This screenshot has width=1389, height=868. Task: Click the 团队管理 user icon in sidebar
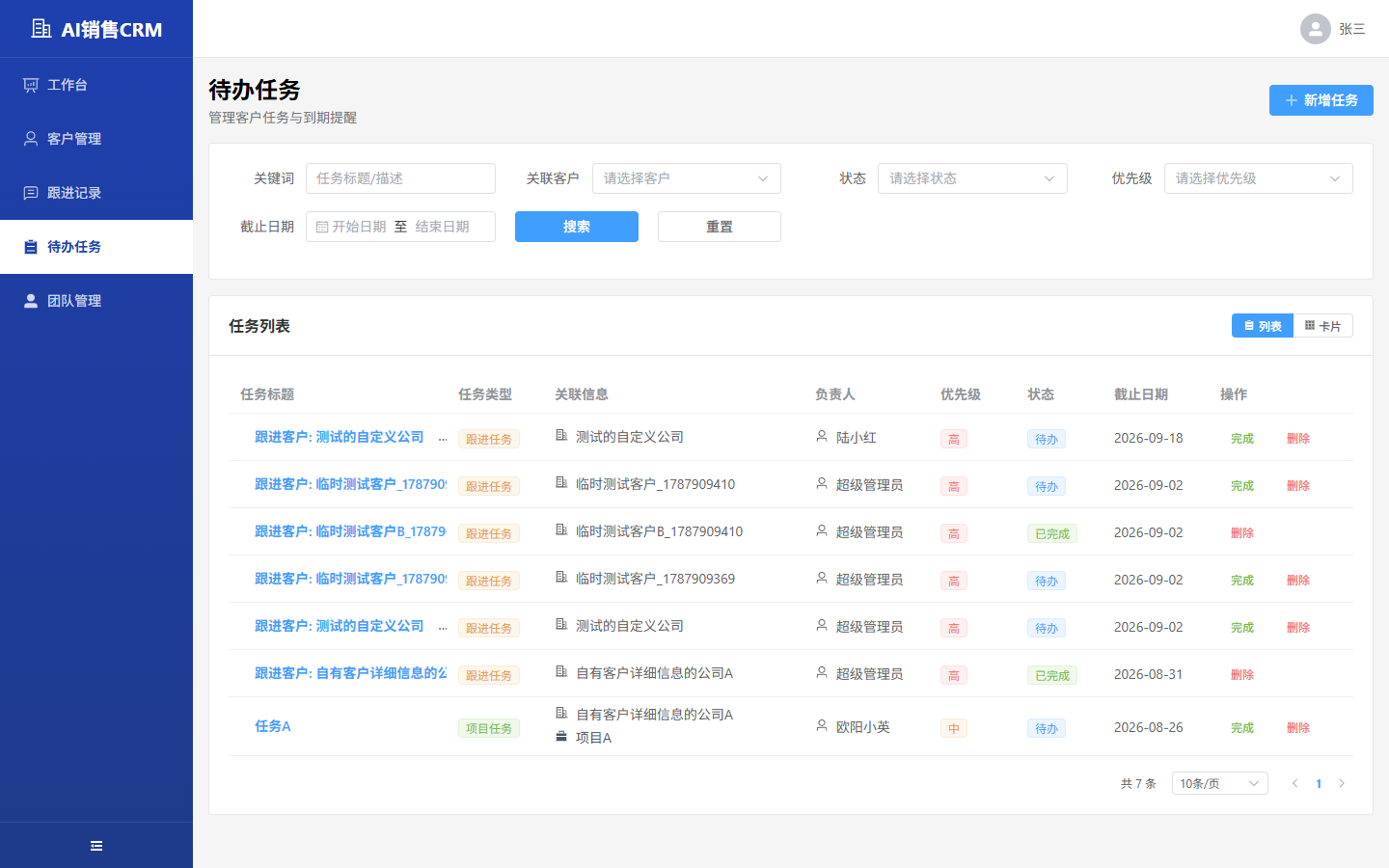(x=31, y=301)
